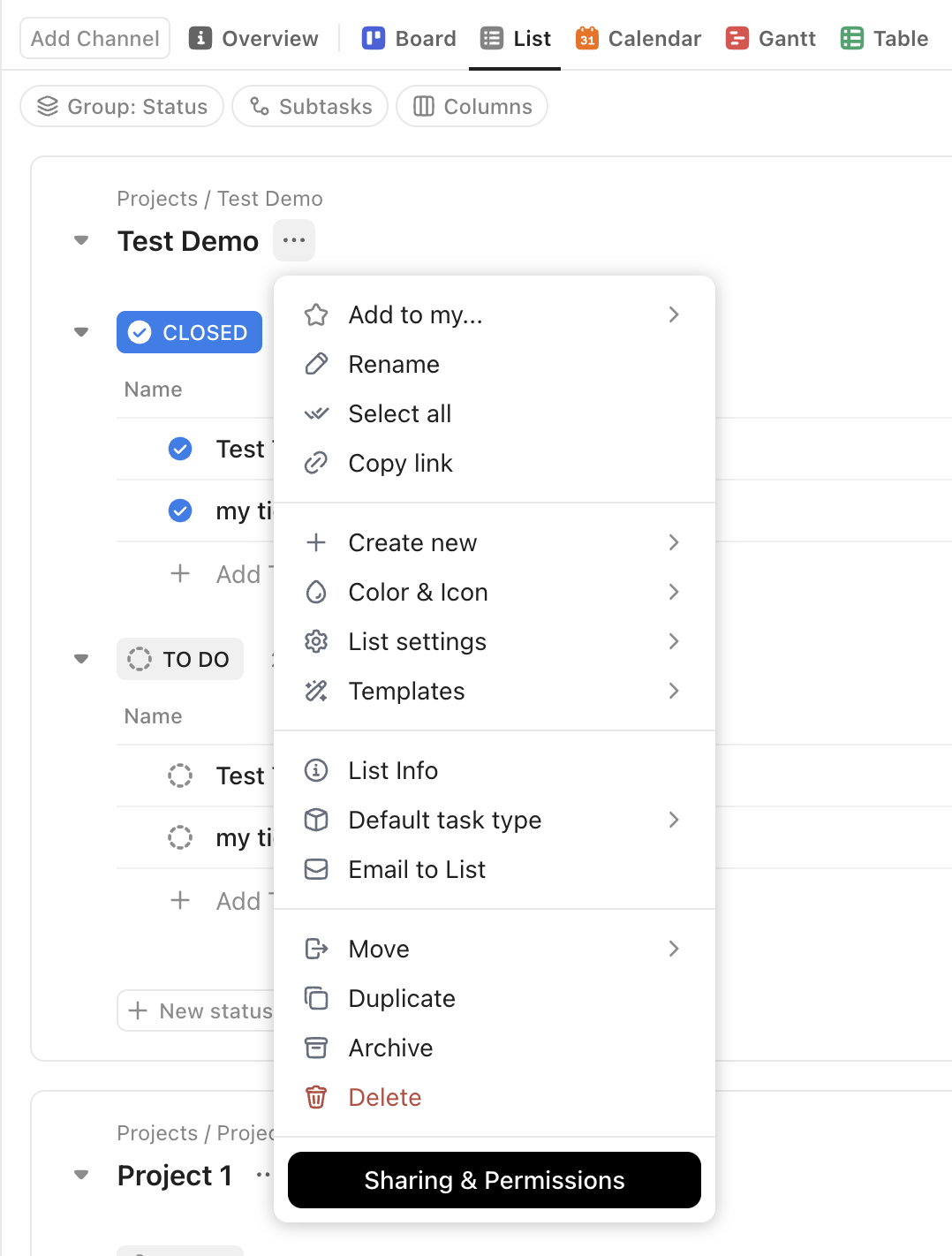Toggle the first checked task in CLOSED group
This screenshot has width=952, height=1256.
[x=180, y=449]
